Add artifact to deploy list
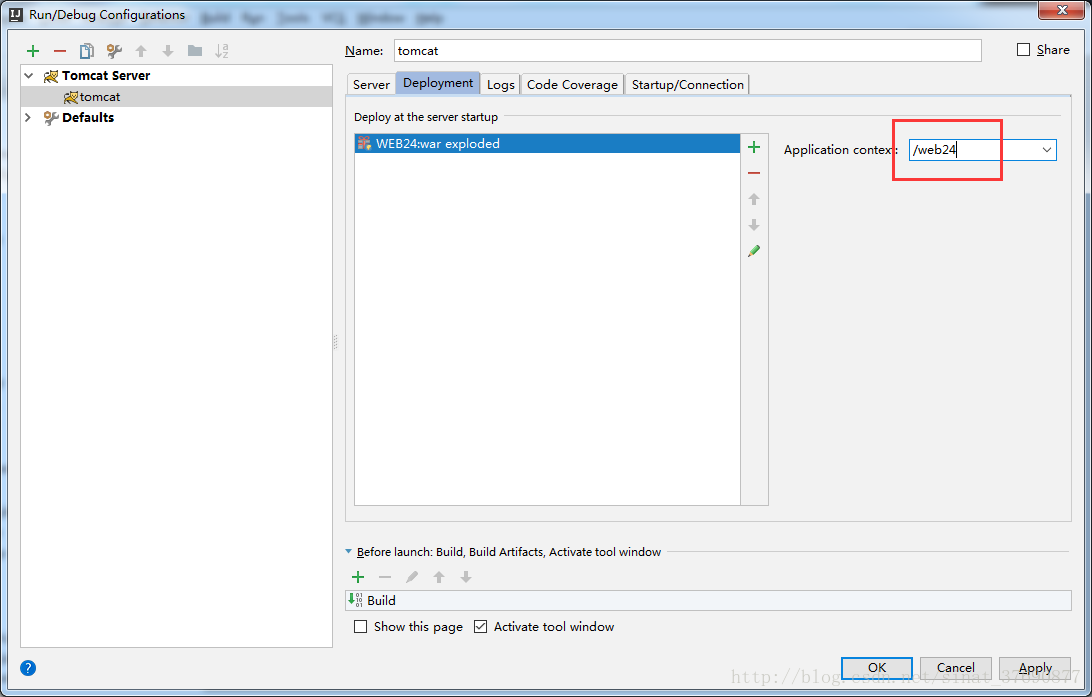Screen dimensions: 1092x697 point(754,147)
